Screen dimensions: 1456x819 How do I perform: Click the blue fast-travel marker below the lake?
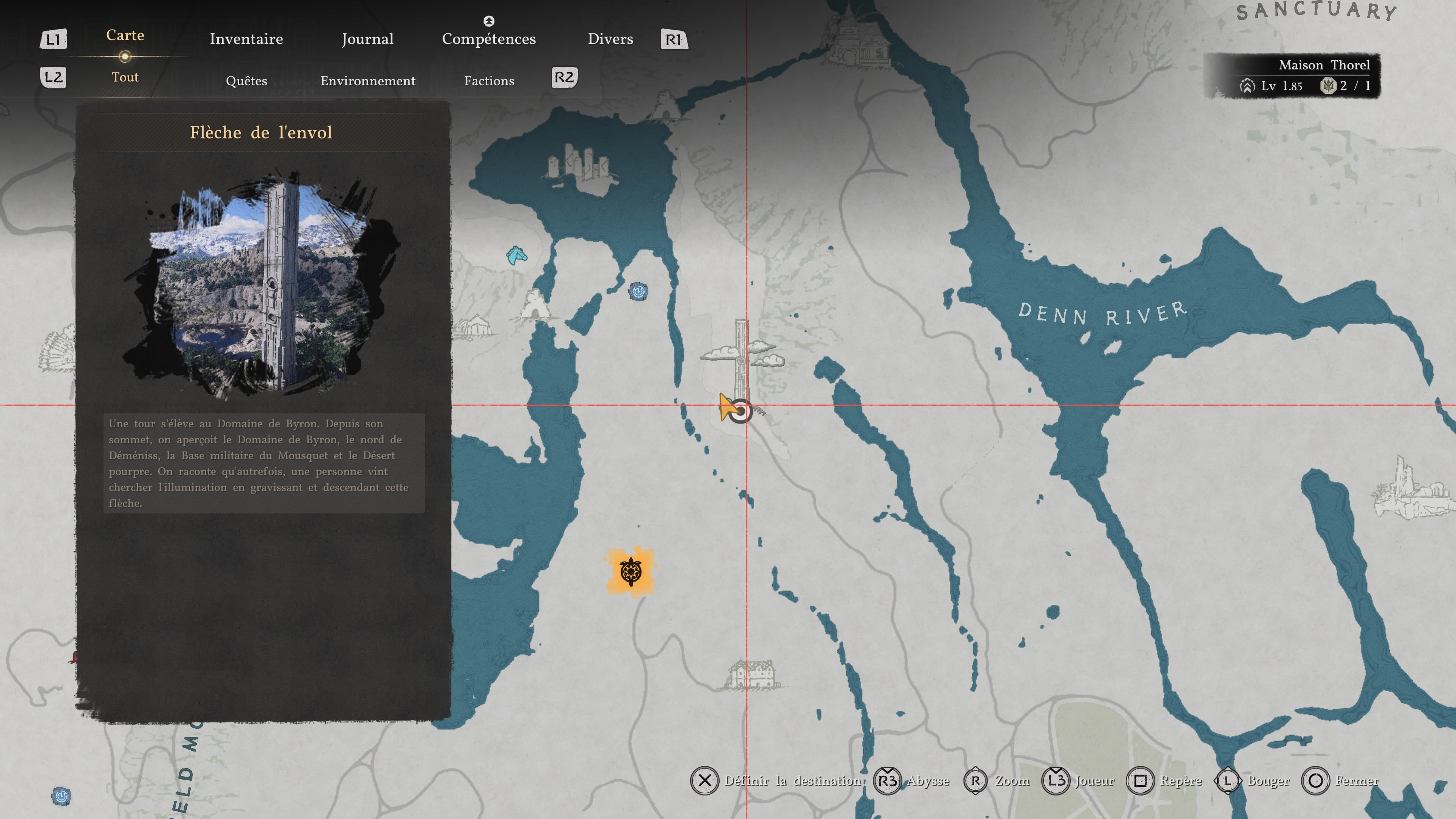click(x=638, y=292)
